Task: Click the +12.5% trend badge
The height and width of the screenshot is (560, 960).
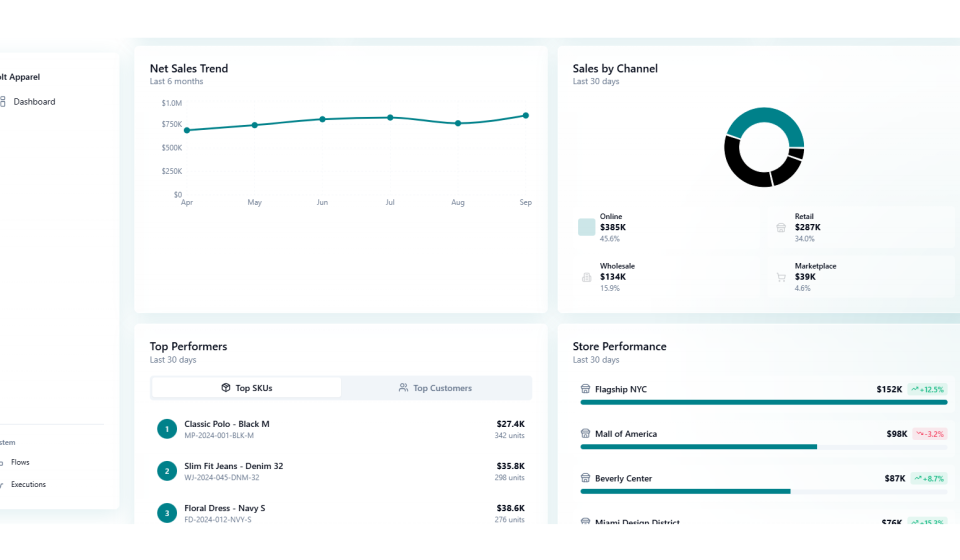Action: 927,389
